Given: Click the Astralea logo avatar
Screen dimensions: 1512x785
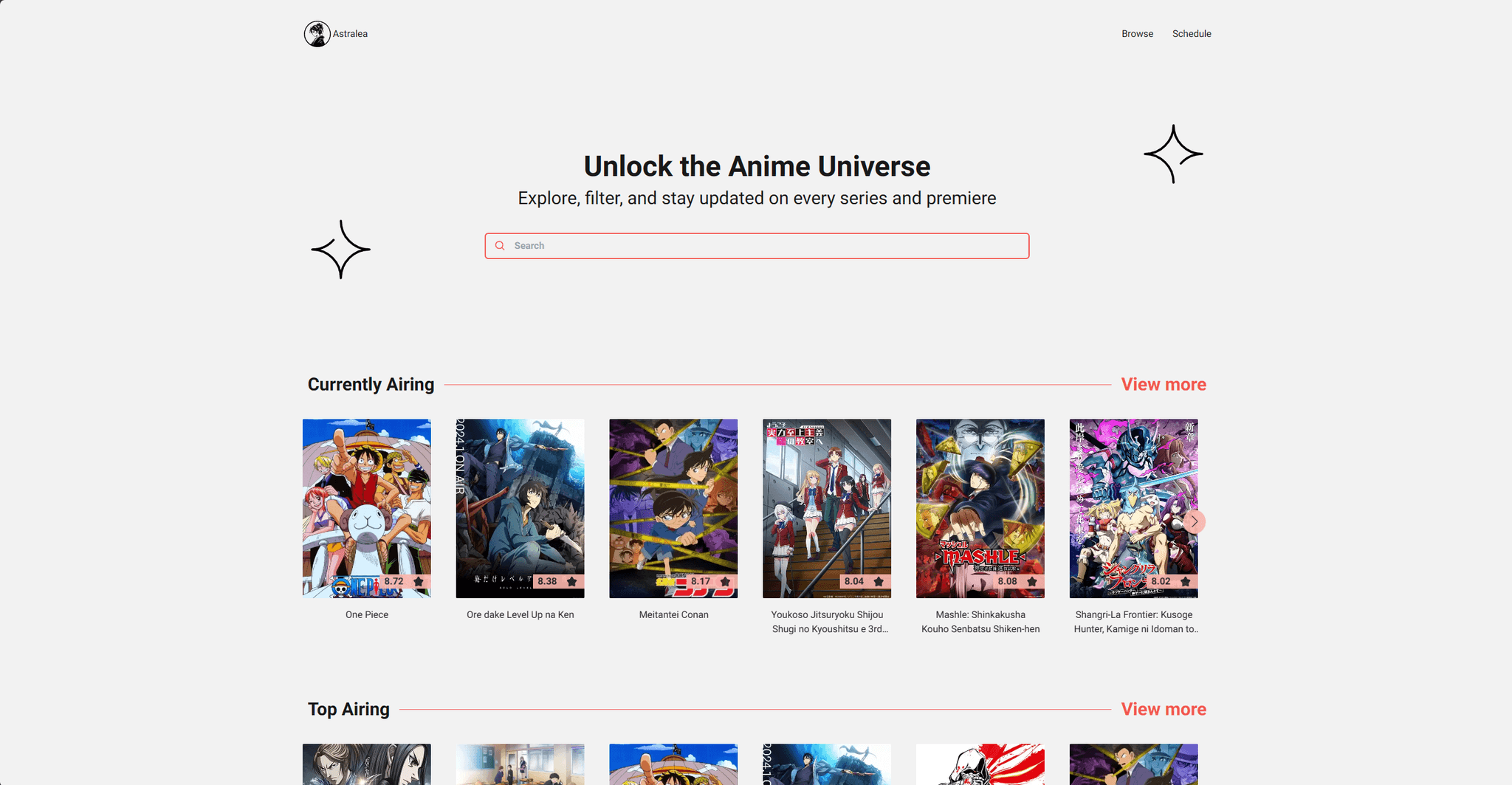Looking at the screenshot, I should [317, 34].
